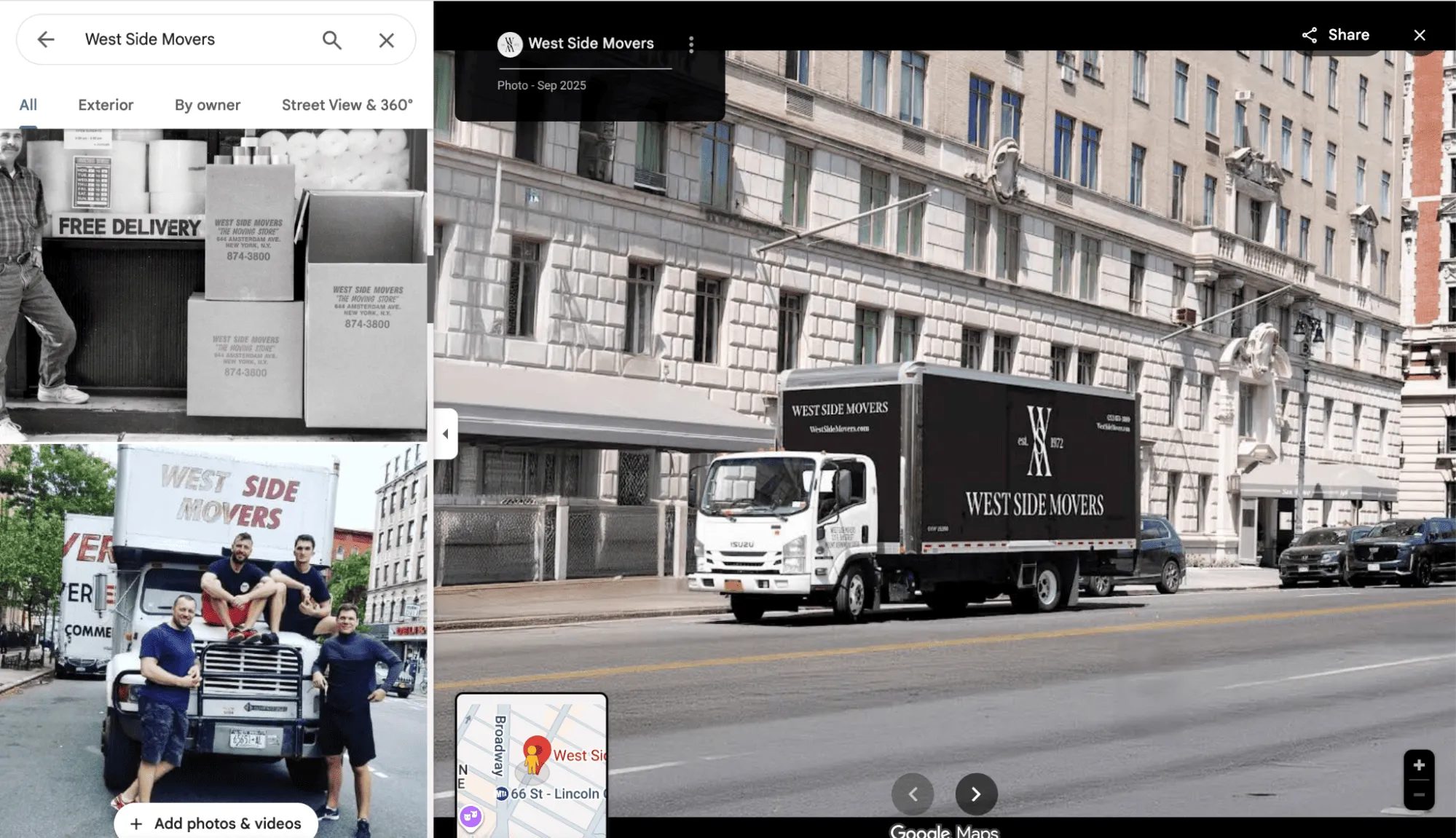Screen dimensions: 1456x838
Task: Open the Street View & 360° tab
Action: [347, 105]
